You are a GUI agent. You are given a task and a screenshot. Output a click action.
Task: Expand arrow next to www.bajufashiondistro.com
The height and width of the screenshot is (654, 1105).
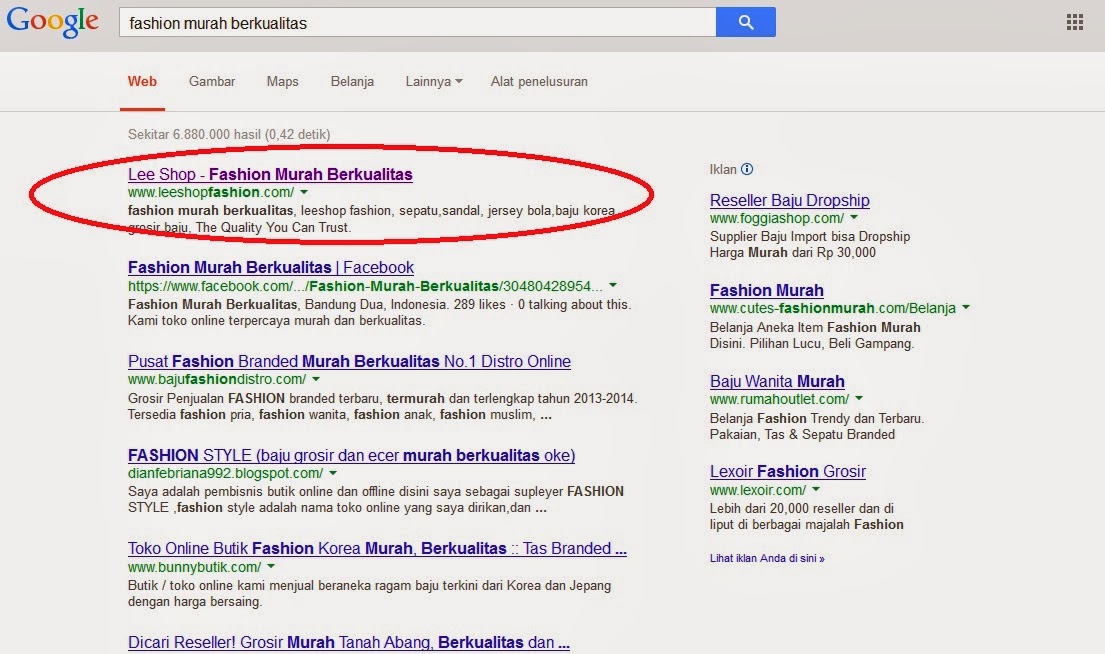pos(316,379)
